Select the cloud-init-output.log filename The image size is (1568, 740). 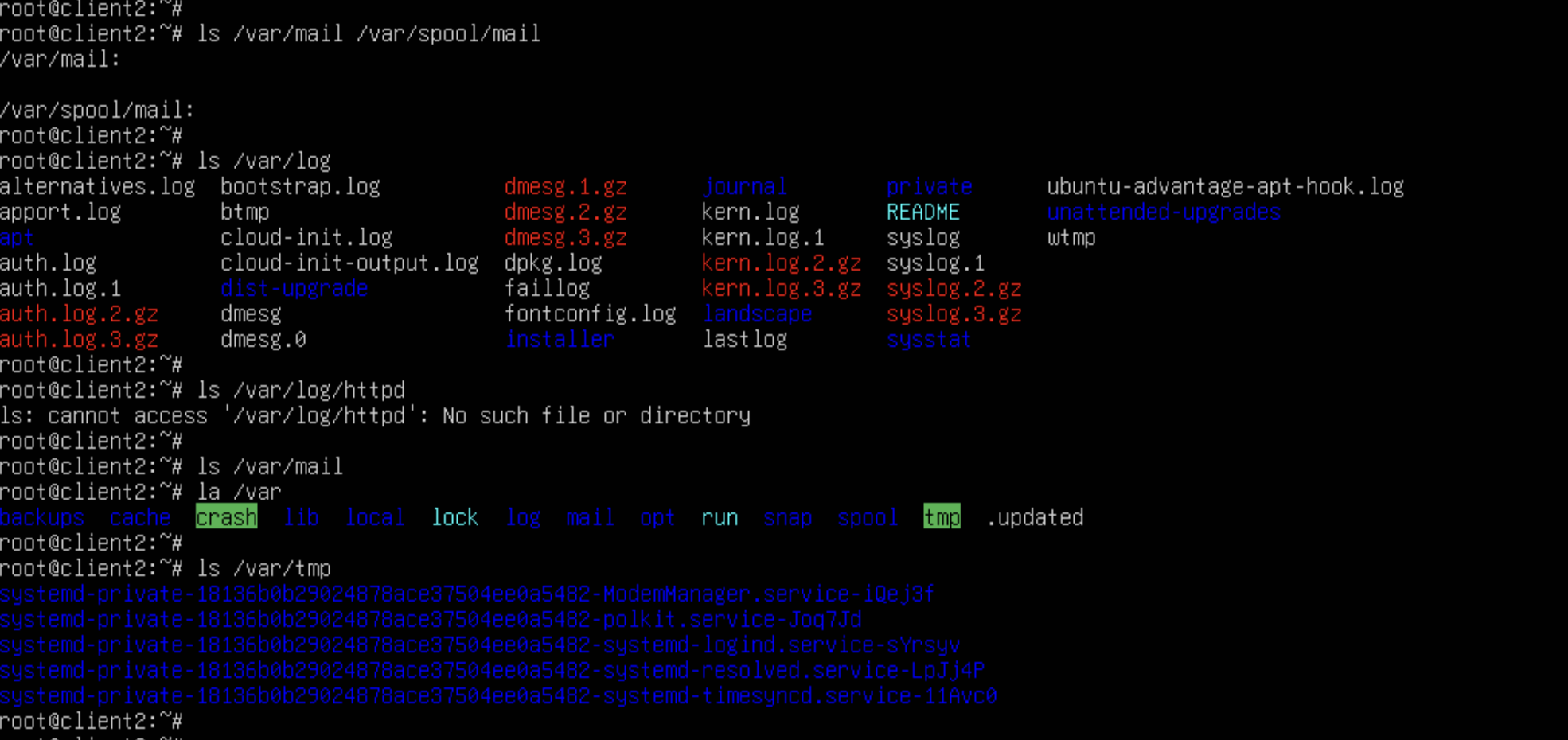[x=349, y=263]
